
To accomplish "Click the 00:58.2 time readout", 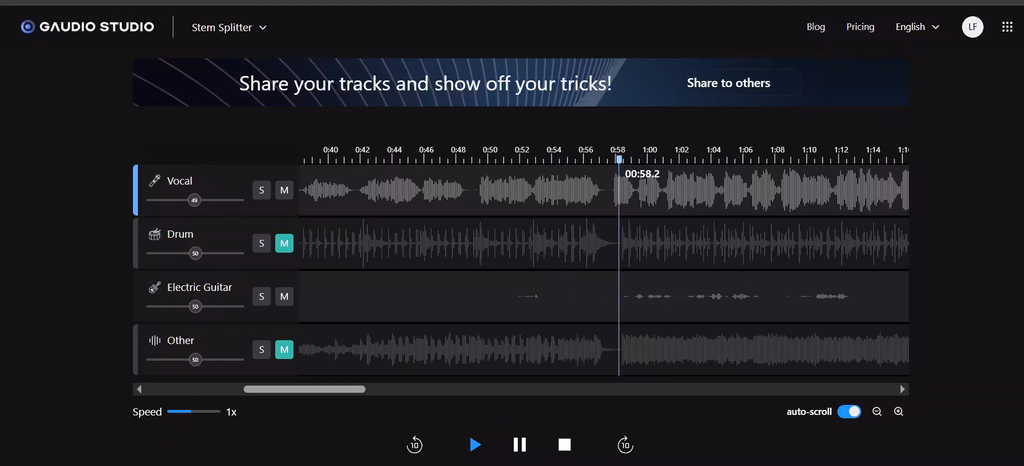I will point(642,174).
